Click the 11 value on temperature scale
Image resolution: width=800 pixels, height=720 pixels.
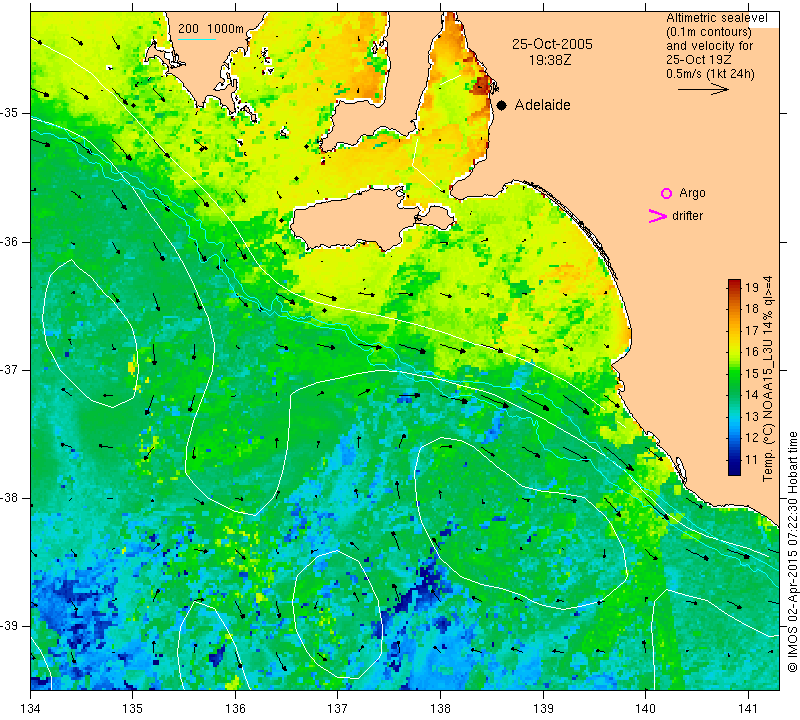coord(752,460)
